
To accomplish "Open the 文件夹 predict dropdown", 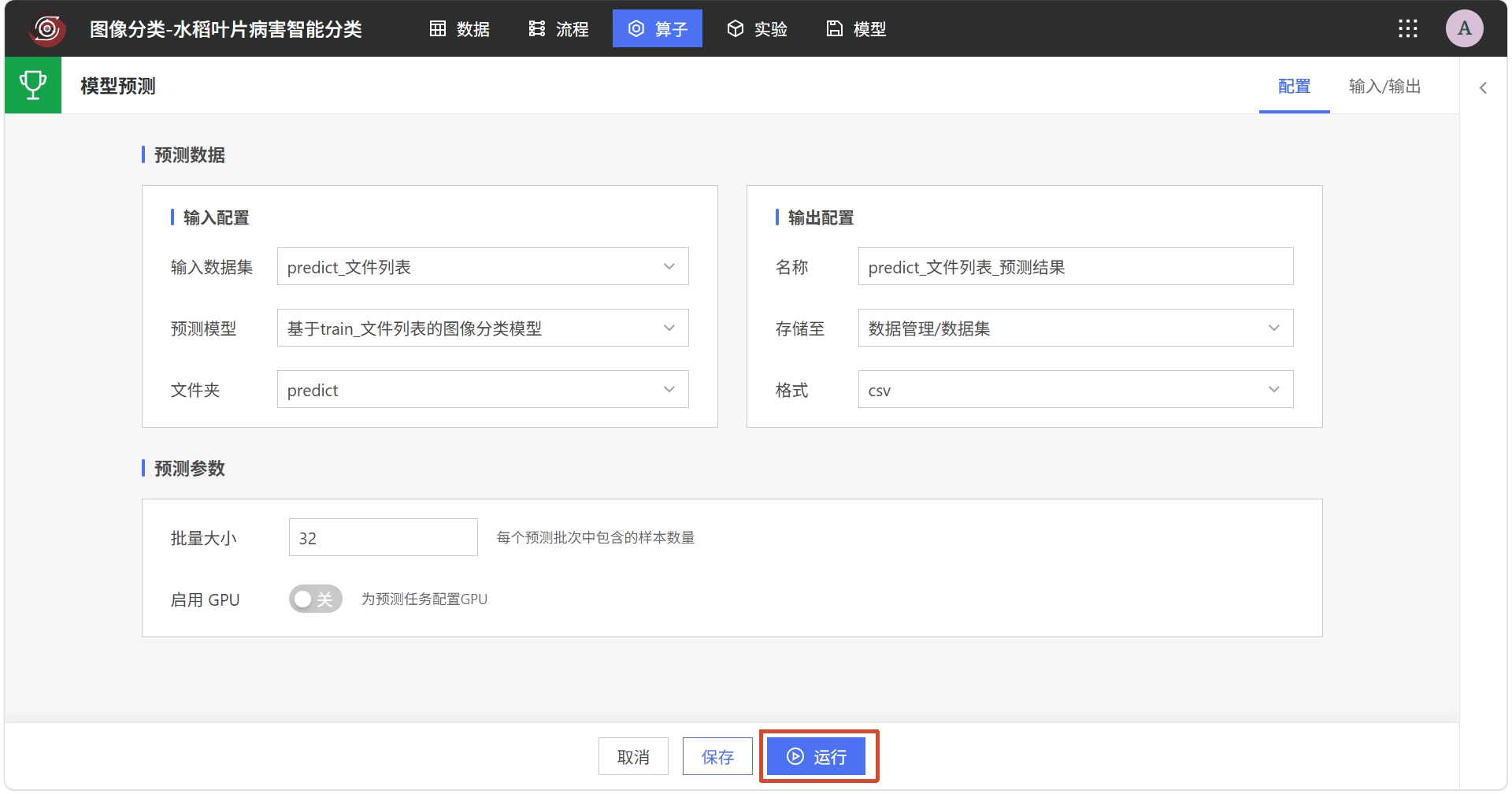I will (483, 390).
